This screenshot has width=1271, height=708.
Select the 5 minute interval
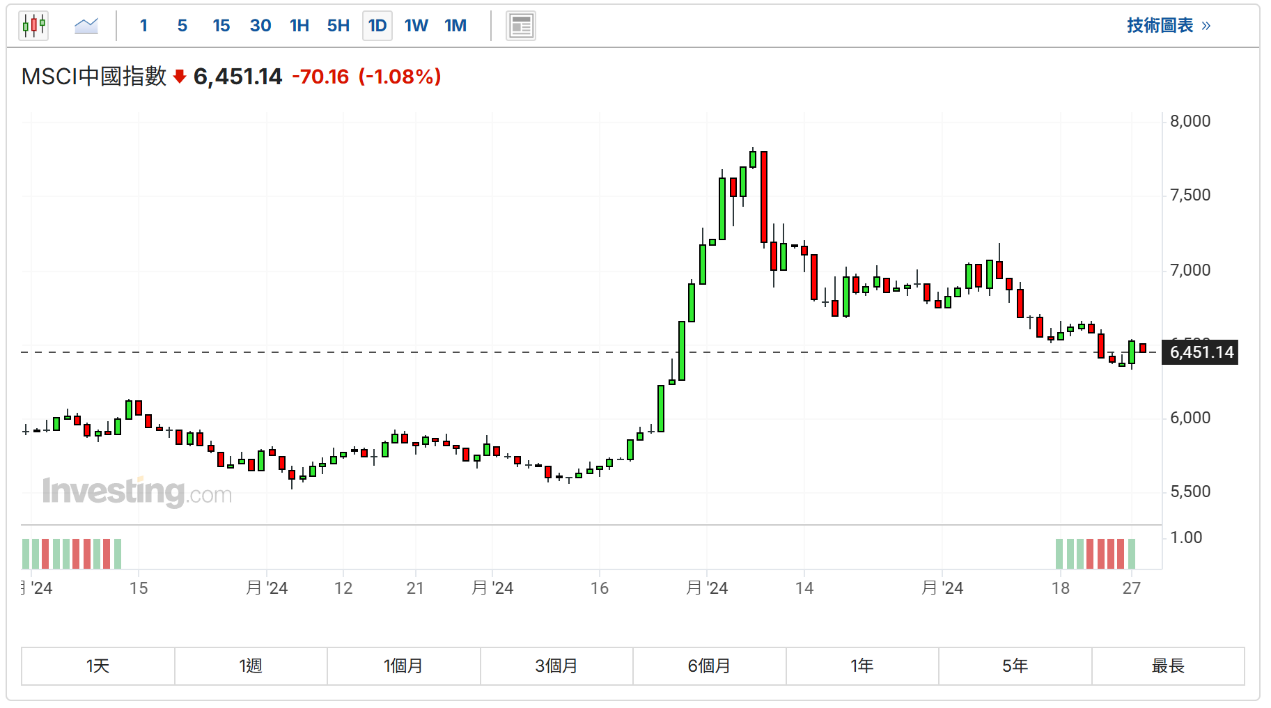pyautogui.click(x=182, y=25)
